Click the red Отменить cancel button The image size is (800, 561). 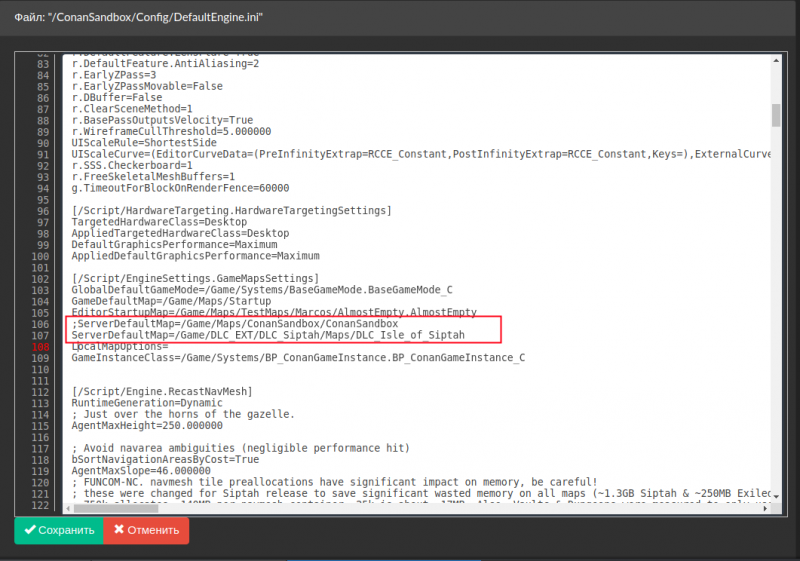[146, 530]
